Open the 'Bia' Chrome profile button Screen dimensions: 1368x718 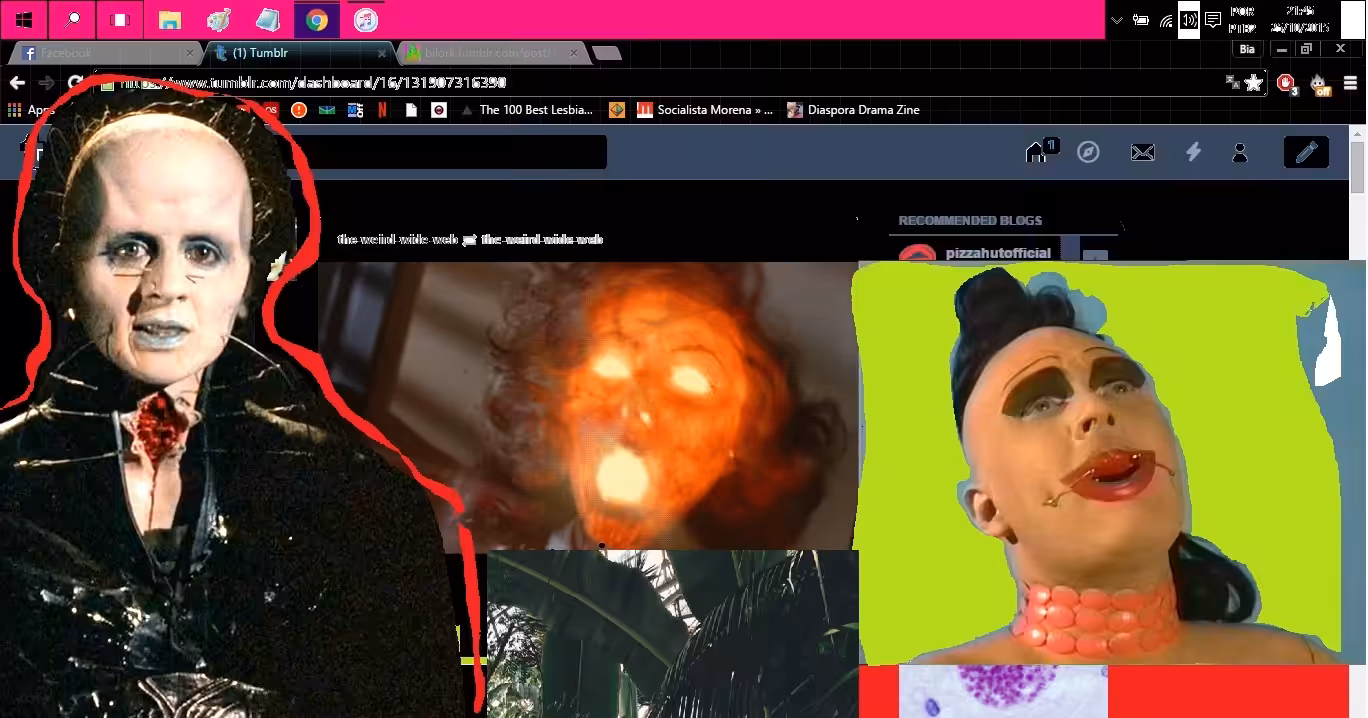click(1246, 49)
